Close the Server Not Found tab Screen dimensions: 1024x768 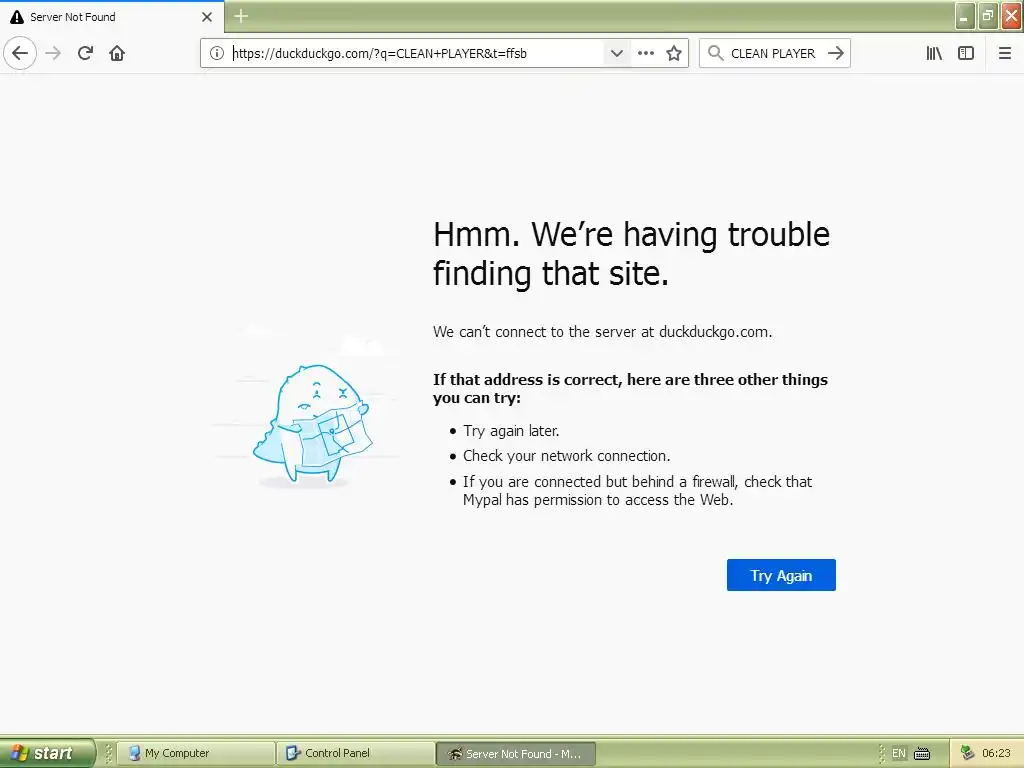(207, 17)
